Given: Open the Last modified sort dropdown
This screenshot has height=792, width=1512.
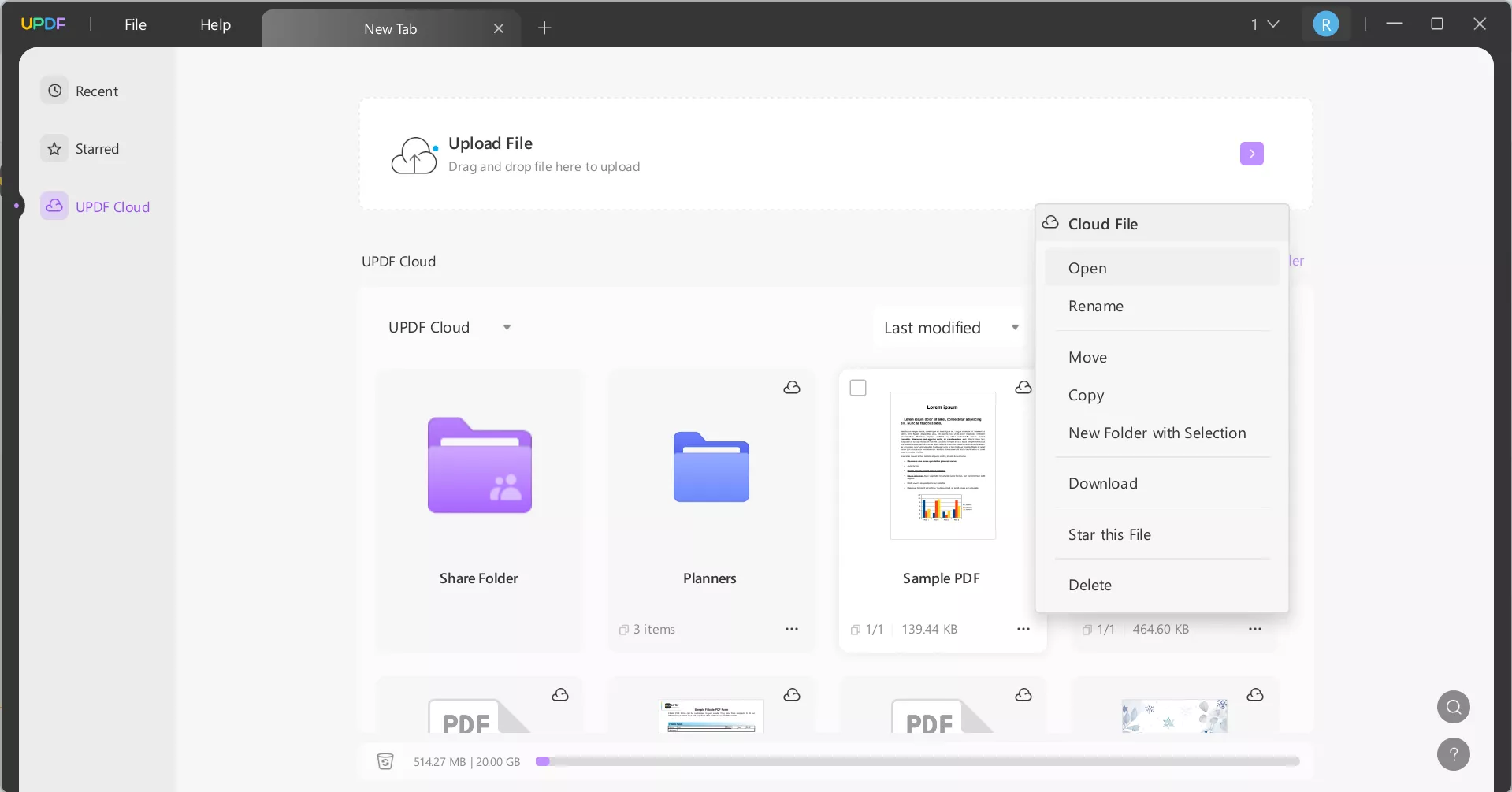Looking at the screenshot, I should [x=950, y=327].
